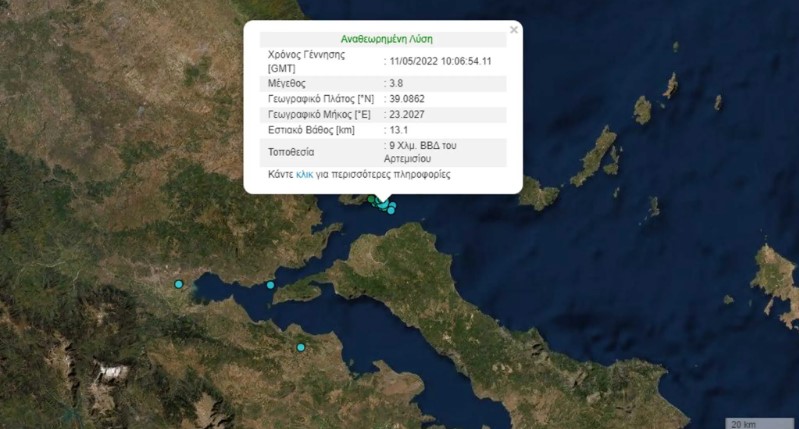Select the westernmost cyan earthquake marker on the mainland
This screenshot has width=799, height=429.
pos(178,284)
